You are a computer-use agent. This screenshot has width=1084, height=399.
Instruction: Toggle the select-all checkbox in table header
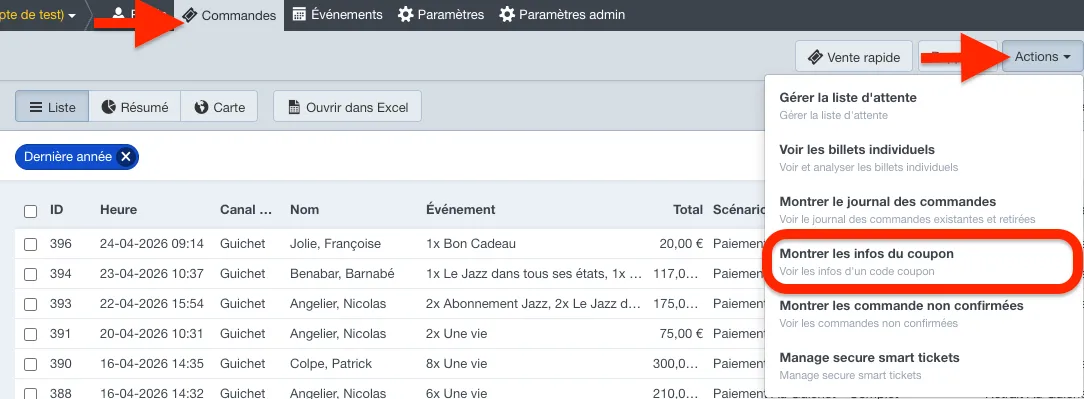tap(30, 211)
